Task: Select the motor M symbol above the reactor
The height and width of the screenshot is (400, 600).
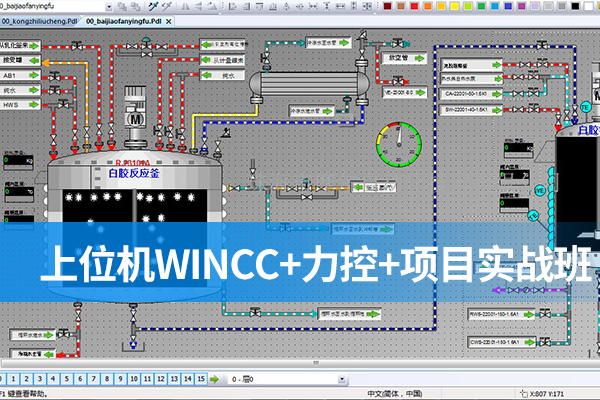Action: pyautogui.click(x=135, y=117)
